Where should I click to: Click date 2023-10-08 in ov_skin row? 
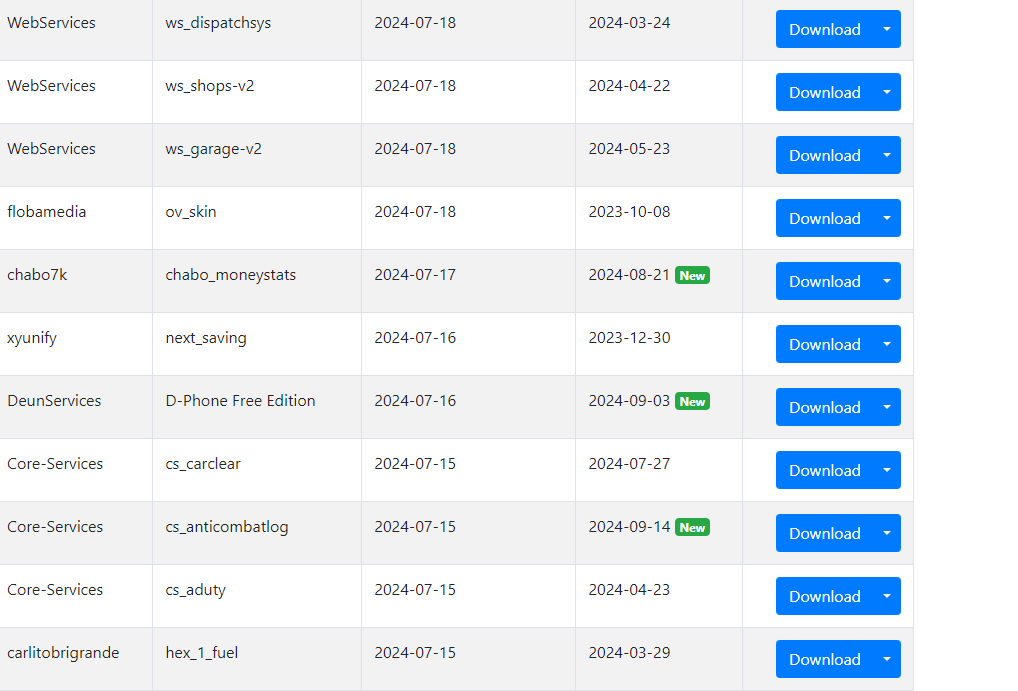click(629, 212)
